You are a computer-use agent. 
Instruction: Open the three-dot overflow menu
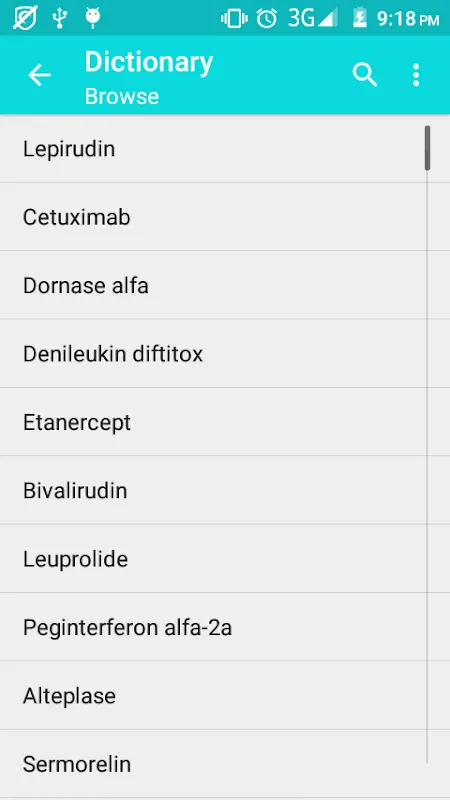coord(416,76)
